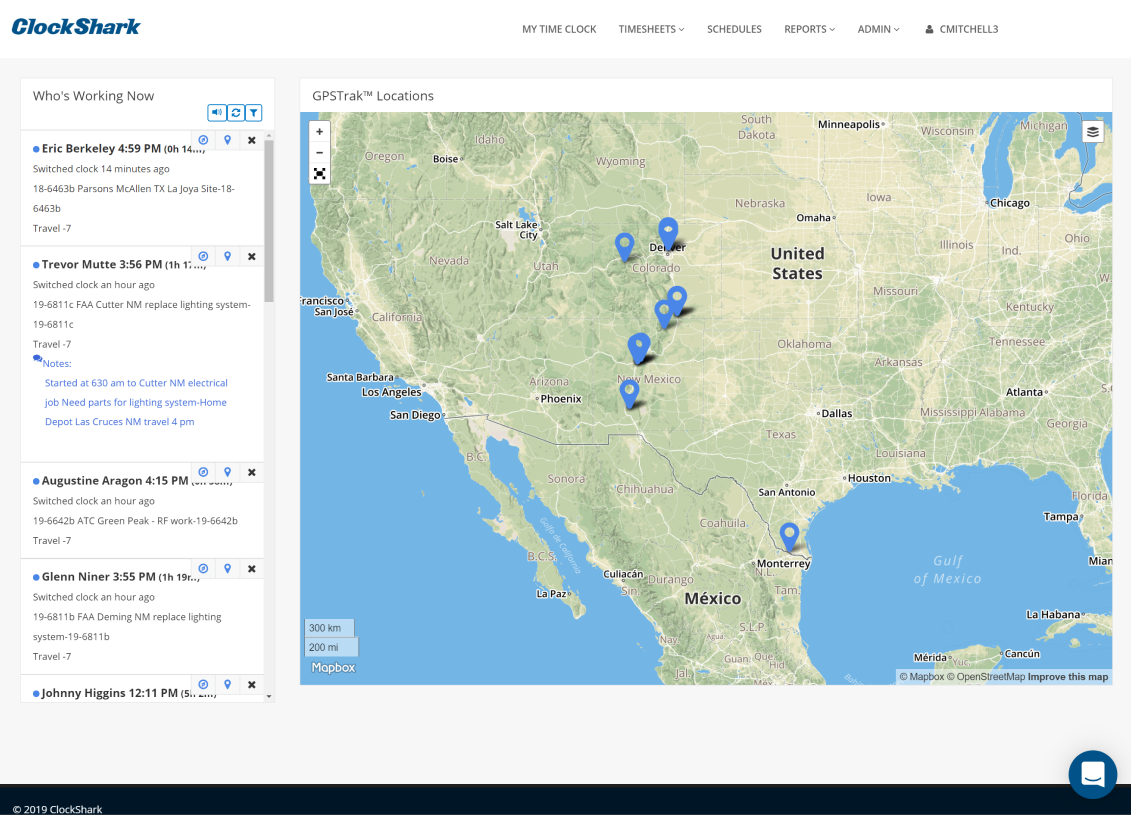The width and height of the screenshot is (1131, 815).
Task: Open the filter for Who's Working Now
Action: click(x=254, y=113)
